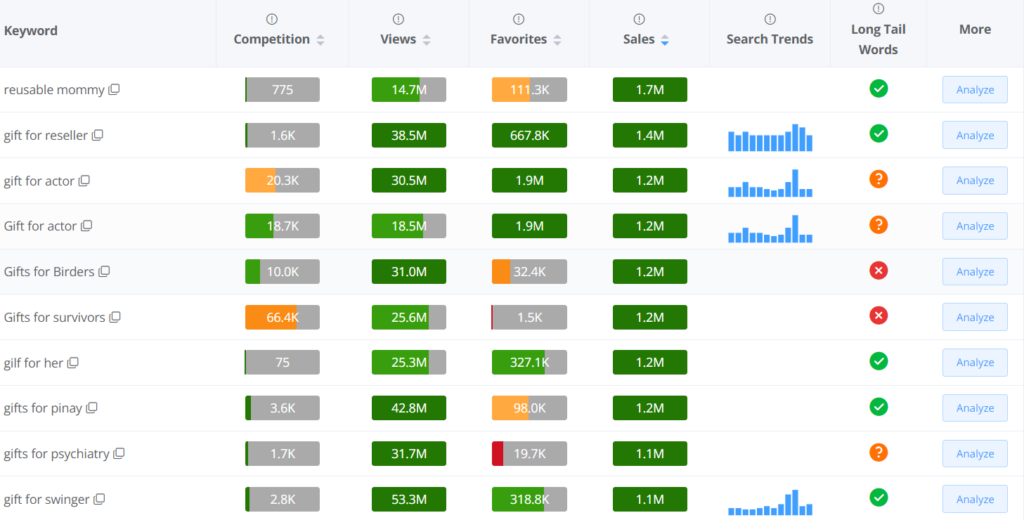Image resolution: width=1024 pixels, height=520 pixels.
Task: Sort by Views using sort arrows
Action: pos(426,40)
